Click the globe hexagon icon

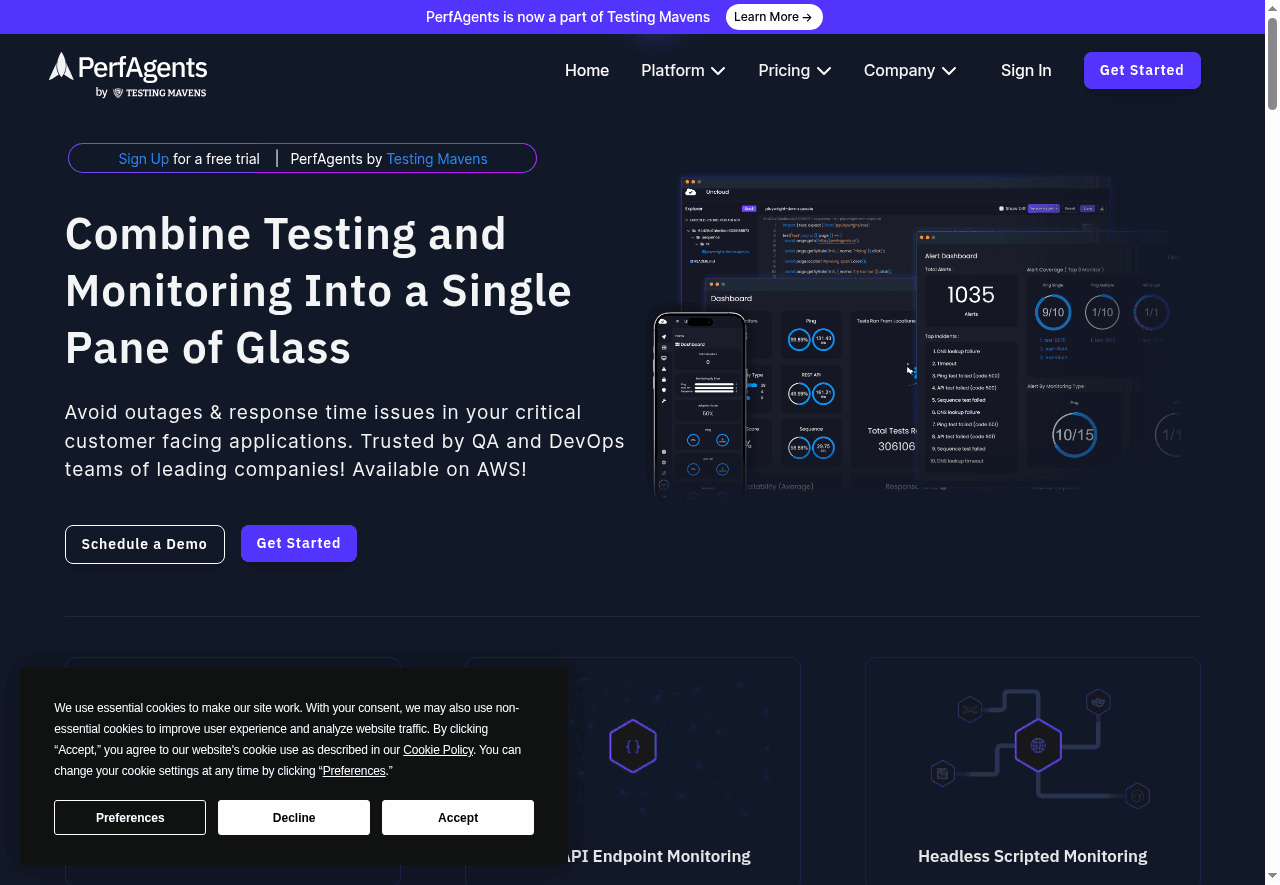[1038, 745]
